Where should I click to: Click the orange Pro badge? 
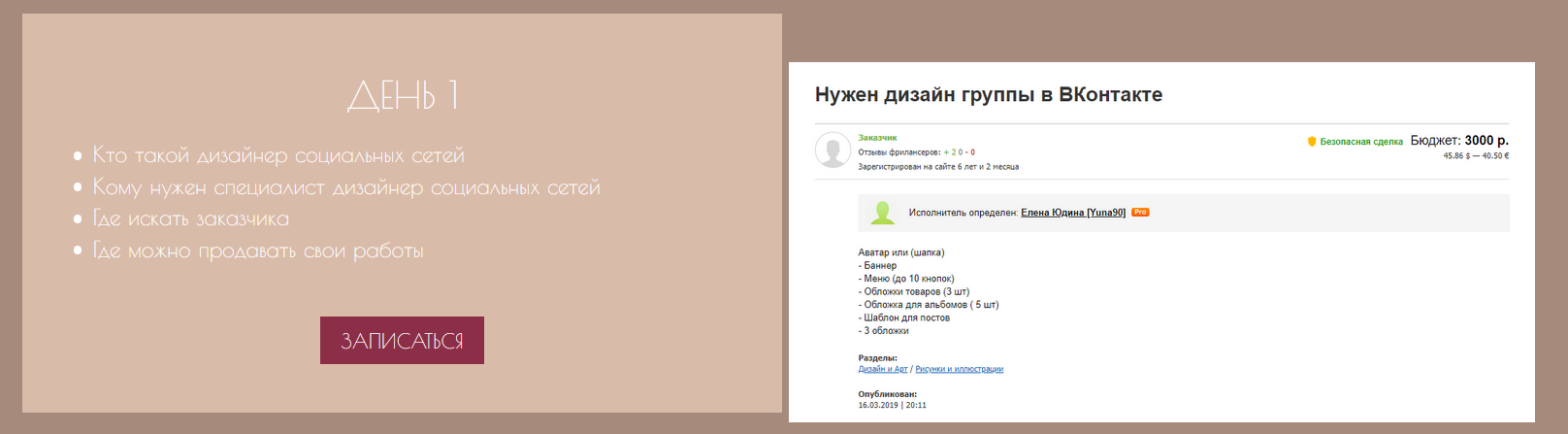(1140, 213)
